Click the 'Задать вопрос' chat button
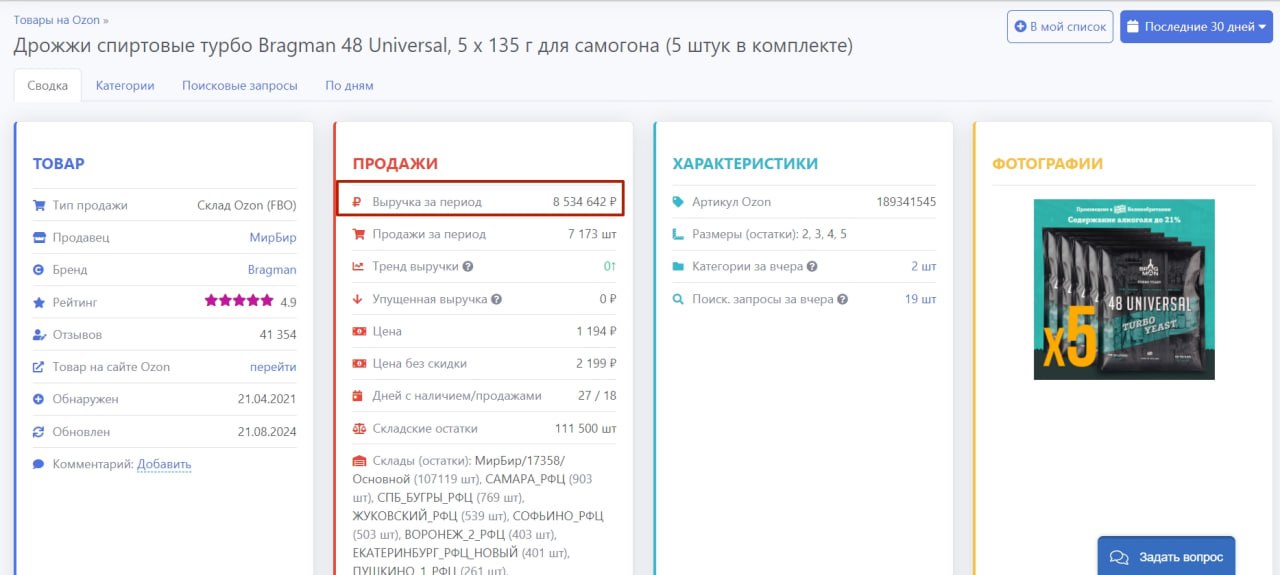This screenshot has height=575, width=1280. pos(1166,556)
